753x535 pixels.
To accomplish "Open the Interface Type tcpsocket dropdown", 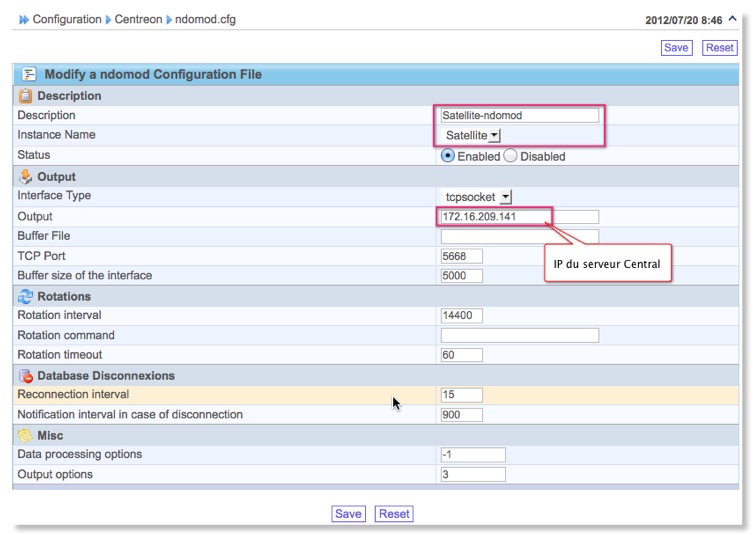I will coord(476,197).
